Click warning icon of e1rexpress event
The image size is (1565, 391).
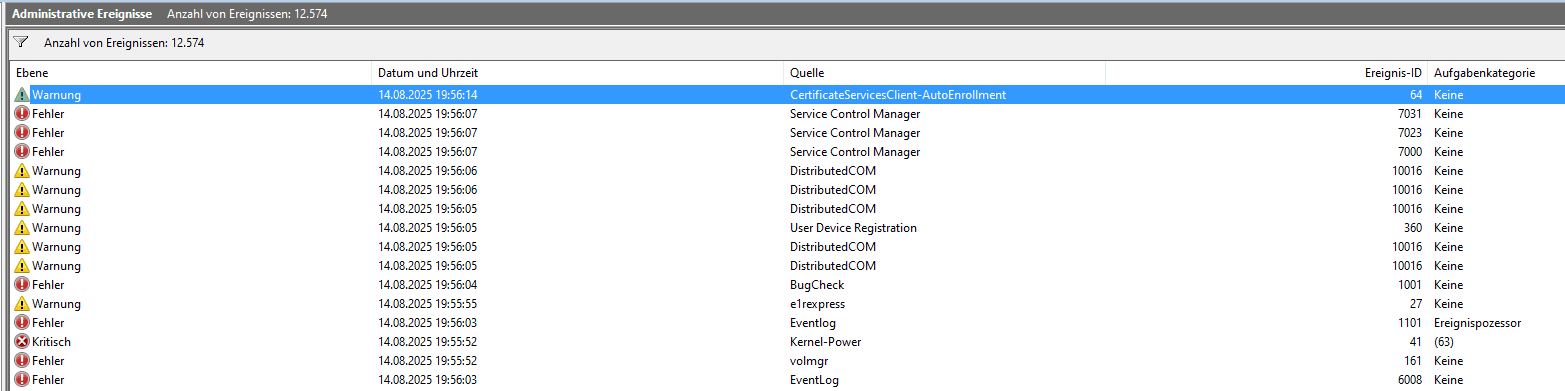pos(22,304)
